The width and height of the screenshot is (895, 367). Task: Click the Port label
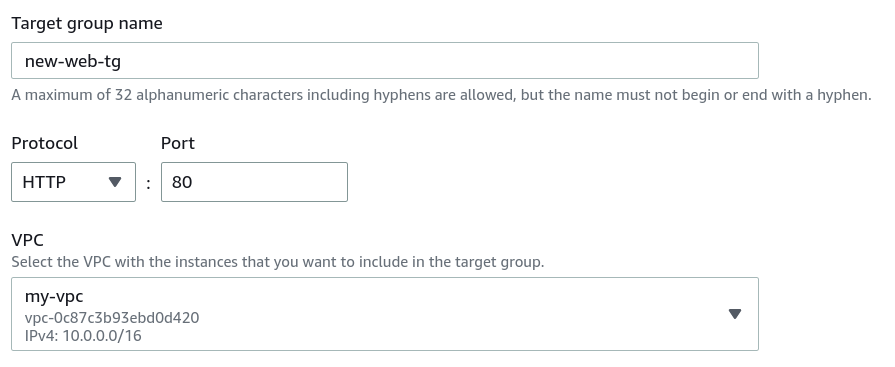coord(178,143)
